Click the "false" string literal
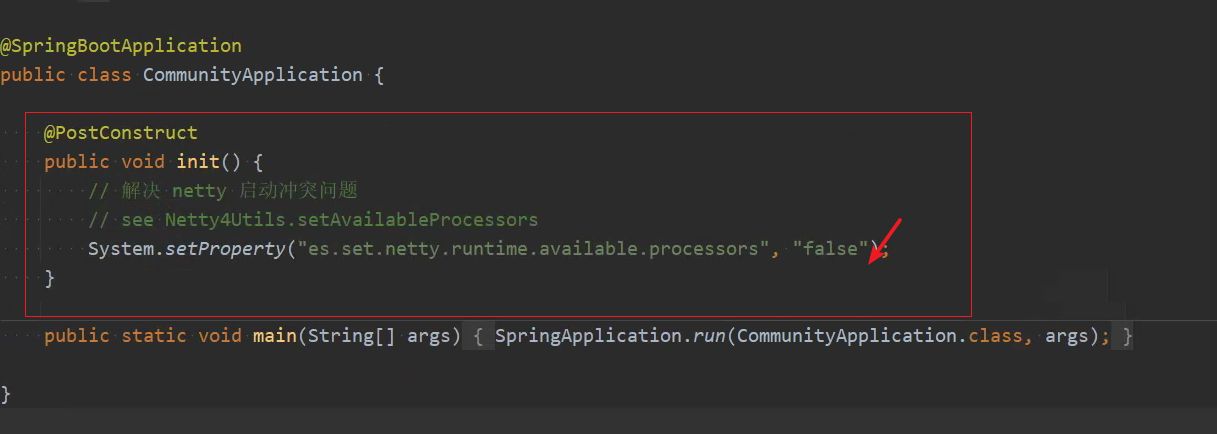This screenshot has width=1217, height=434. [830, 249]
